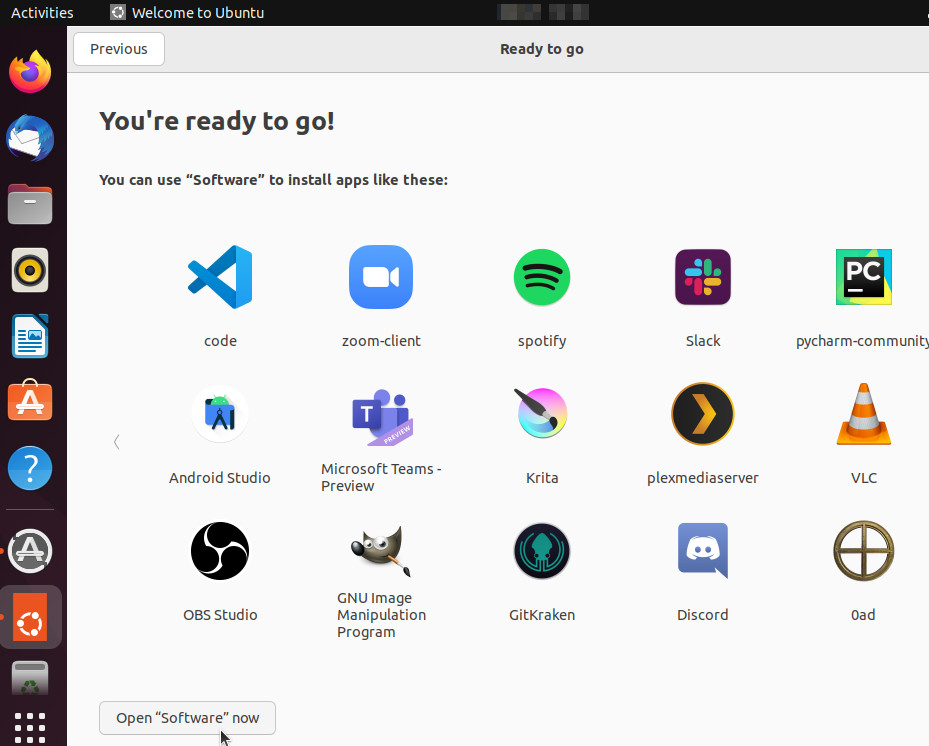Click the "Android Studio" label
The height and width of the screenshot is (746, 929).
coord(220,478)
